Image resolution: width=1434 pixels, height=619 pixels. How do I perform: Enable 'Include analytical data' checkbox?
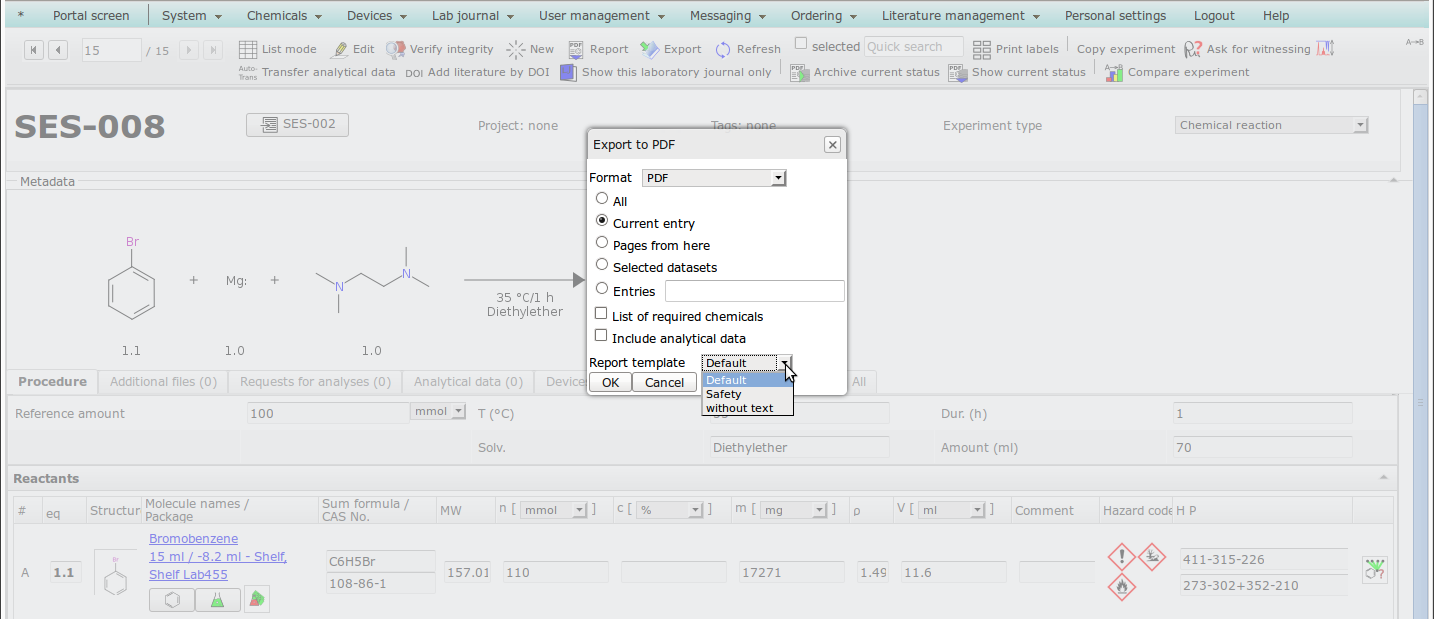[601, 337]
